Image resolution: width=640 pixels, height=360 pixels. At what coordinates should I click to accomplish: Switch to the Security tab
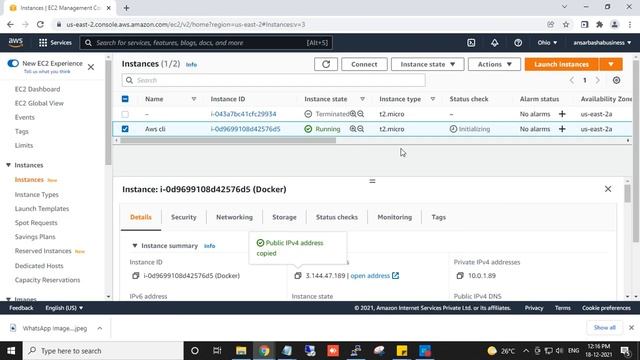pos(183,217)
